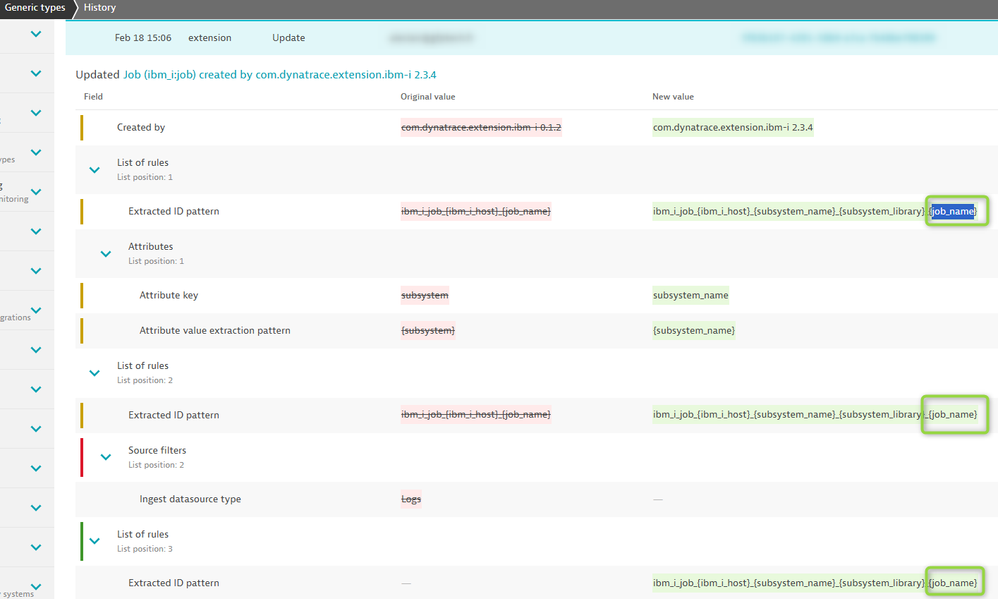Collapse the Source filters section
Image resolution: width=998 pixels, height=599 pixels.
pos(106,456)
